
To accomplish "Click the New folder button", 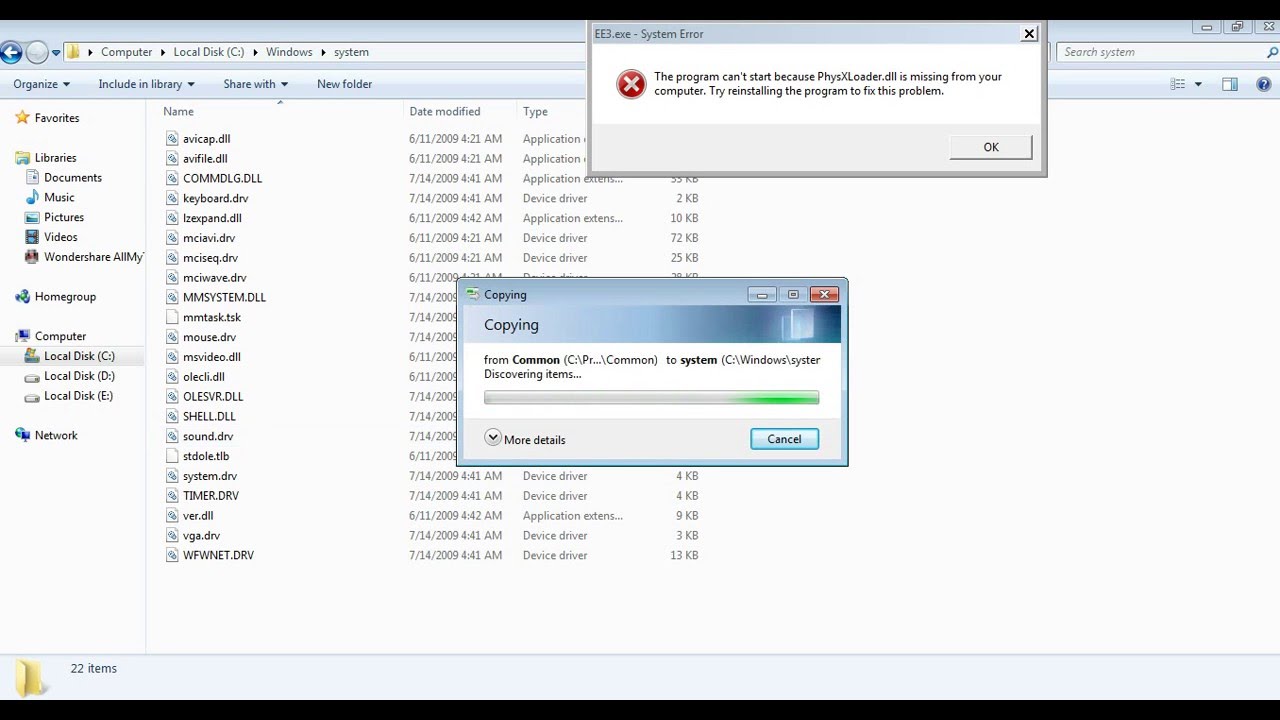I will (344, 84).
